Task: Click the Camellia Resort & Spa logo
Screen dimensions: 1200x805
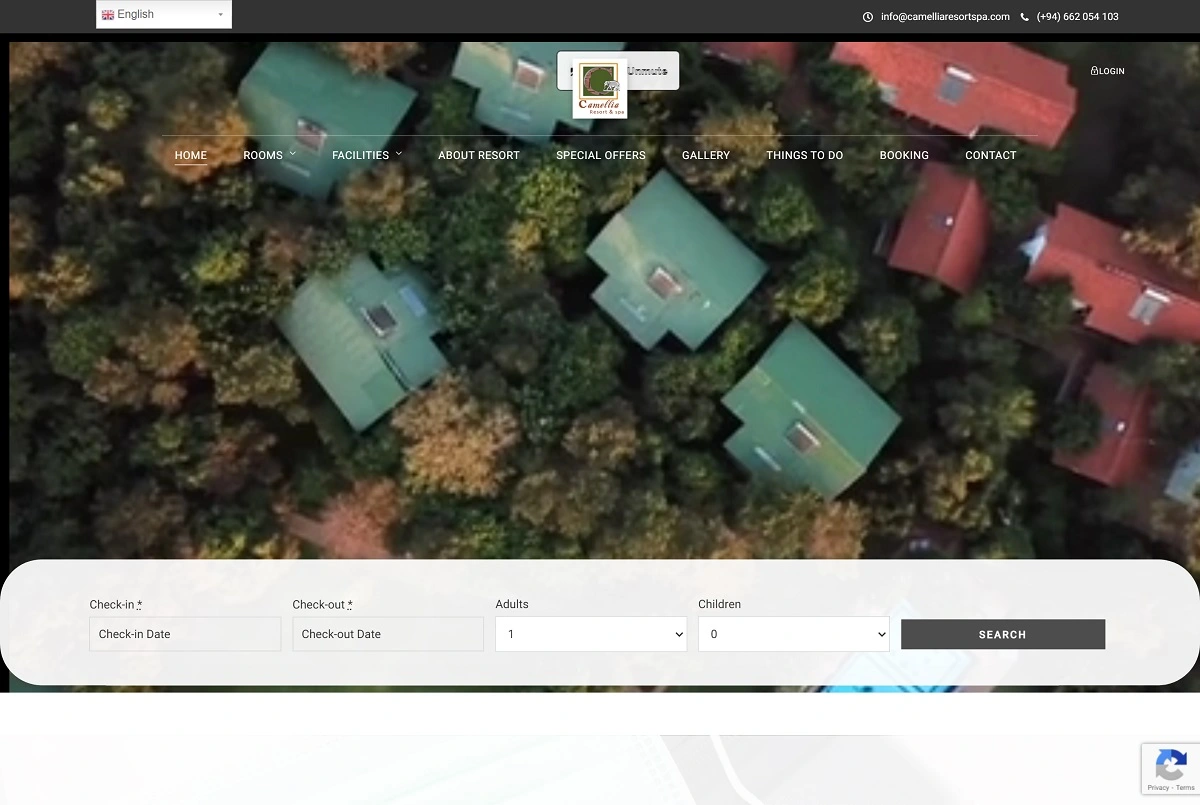Action: pyautogui.click(x=599, y=89)
